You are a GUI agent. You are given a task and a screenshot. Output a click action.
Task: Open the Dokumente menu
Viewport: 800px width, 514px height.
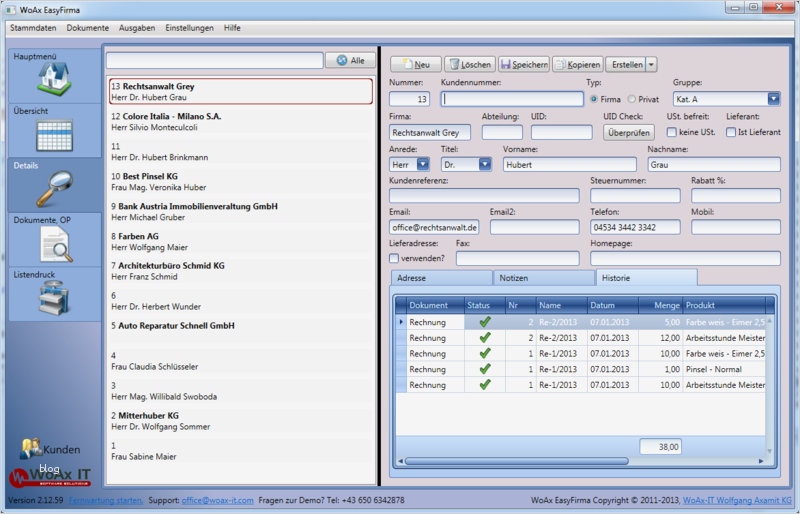(x=88, y=28)
